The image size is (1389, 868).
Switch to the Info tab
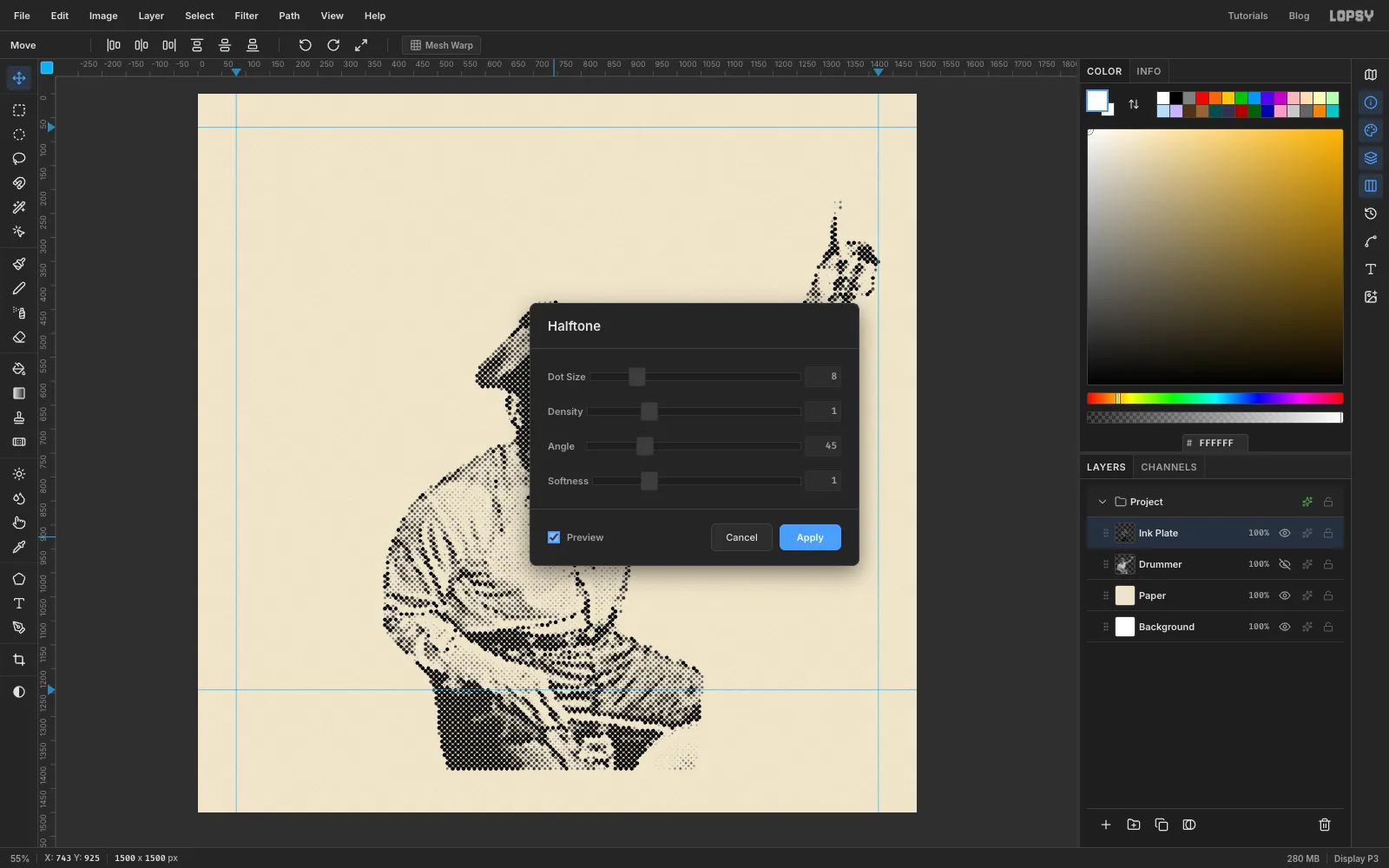tap(1149, 71)
